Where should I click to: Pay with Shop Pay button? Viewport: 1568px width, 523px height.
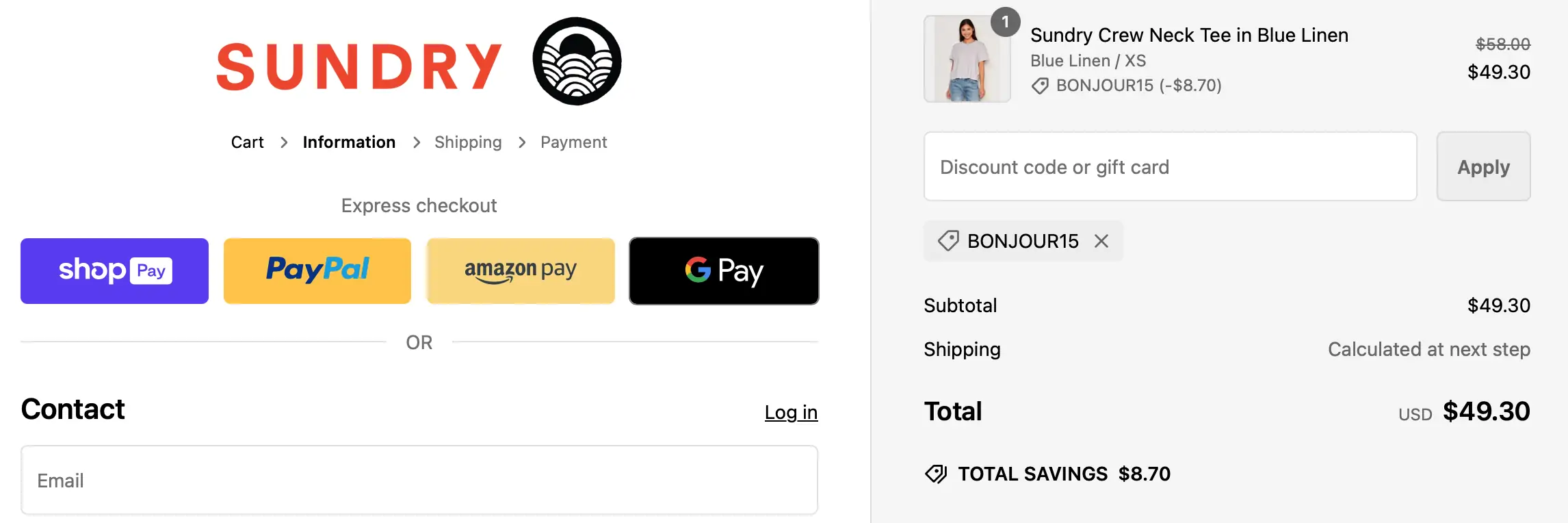click(x=114, y=271)
